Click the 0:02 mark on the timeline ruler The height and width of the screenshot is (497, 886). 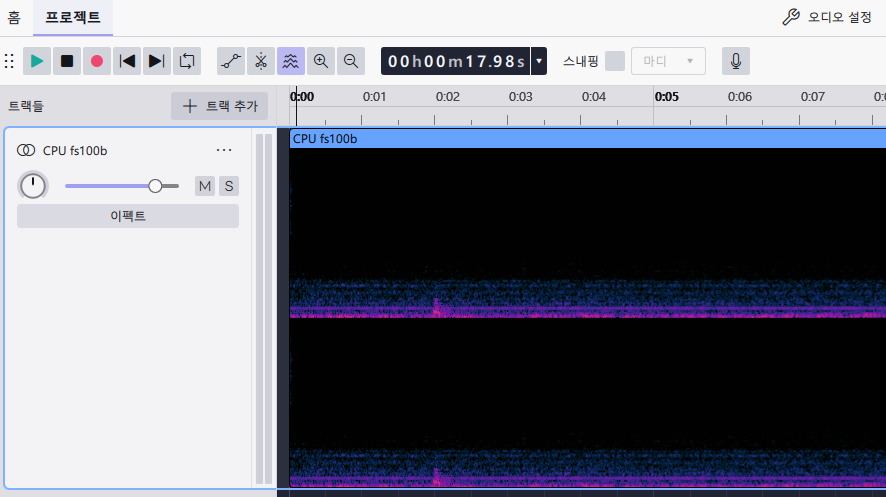pyautogui.click(x=448, y=97)
